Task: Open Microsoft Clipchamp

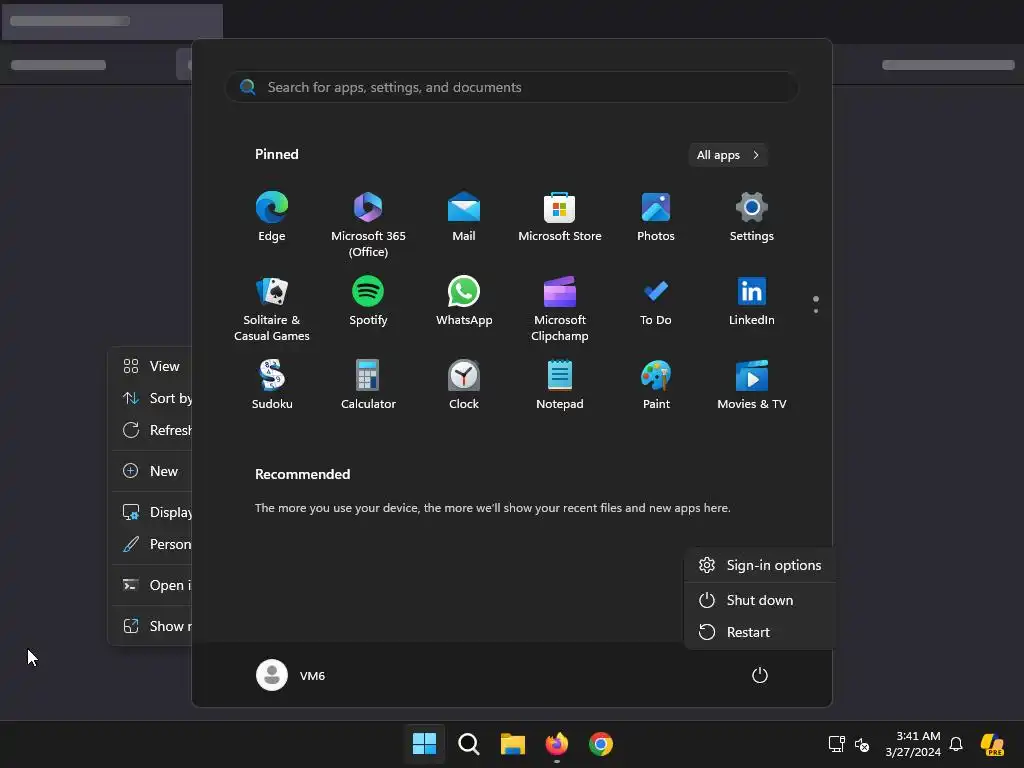Action: click(x=560, y=308)
